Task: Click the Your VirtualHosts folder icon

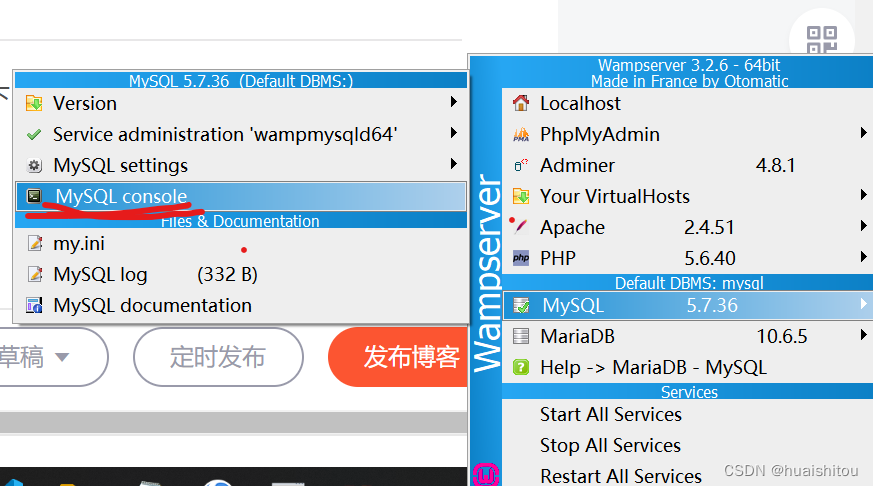Action: tap(521, 196)
